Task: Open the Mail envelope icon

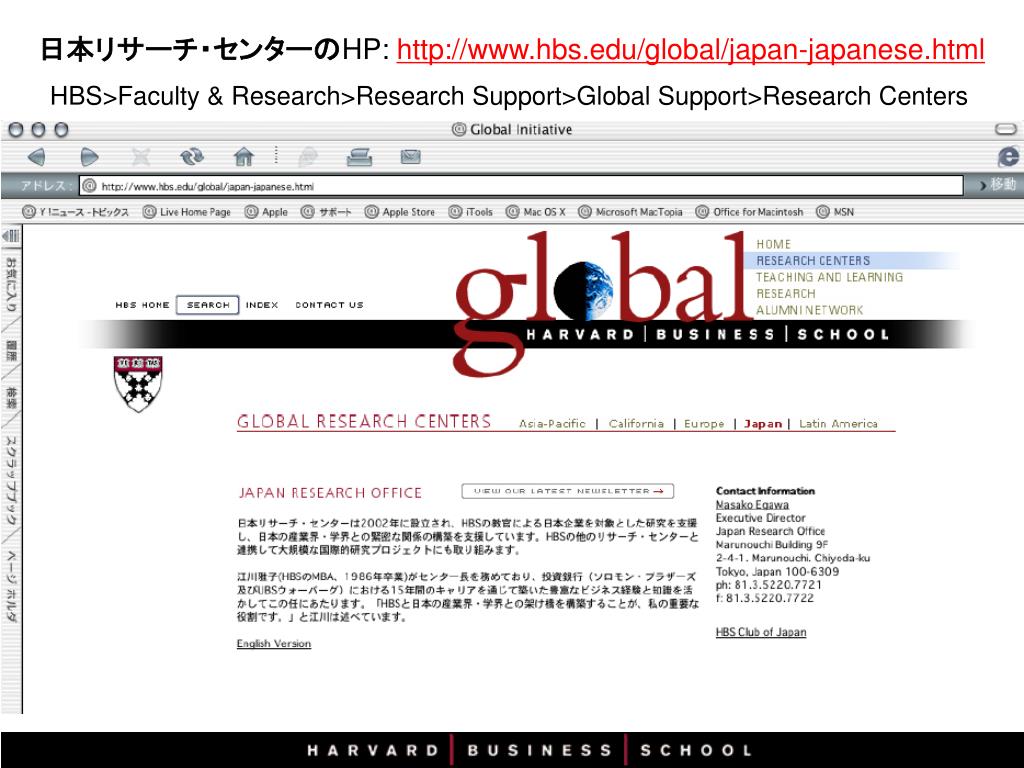Action: [x=410, y=157]
